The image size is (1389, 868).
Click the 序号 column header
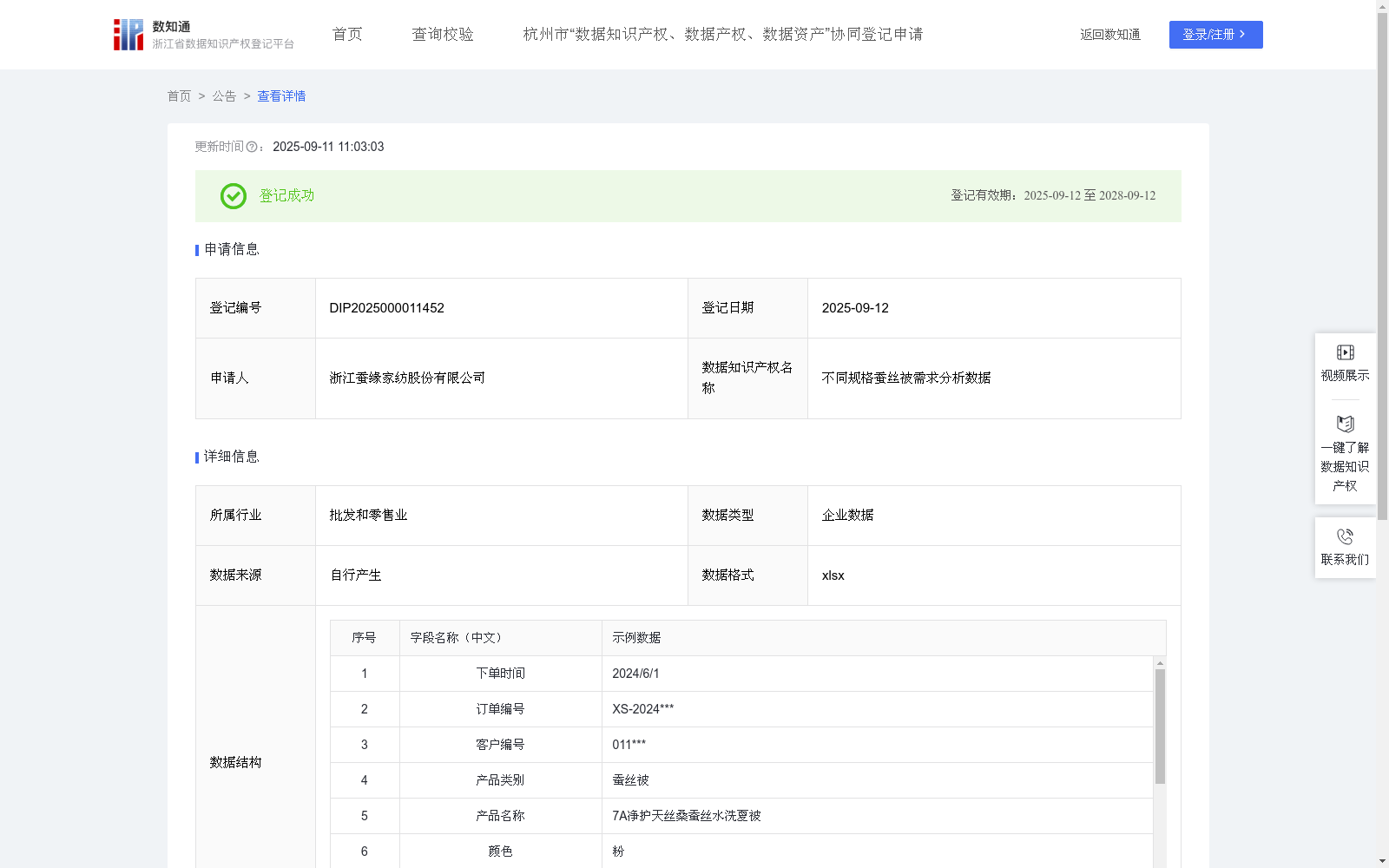[x=364, y=638]
